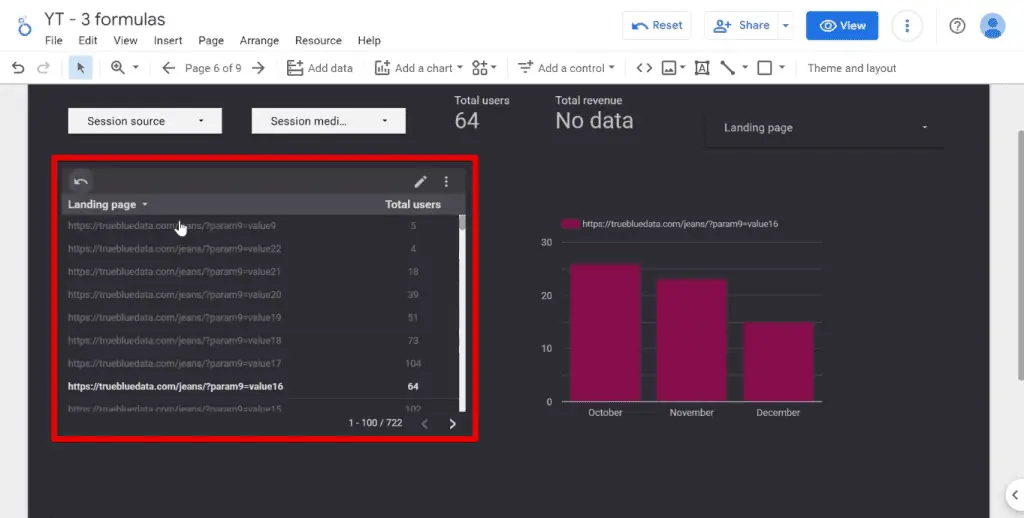Expand the Session source dropdown filter
This screenshot has width=1024, height=518.
click(144, 121)
